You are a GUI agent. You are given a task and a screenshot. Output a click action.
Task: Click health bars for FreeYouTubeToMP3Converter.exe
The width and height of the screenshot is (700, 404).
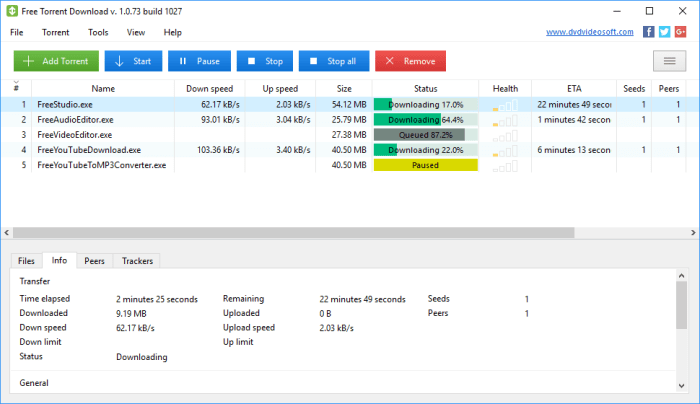tap(505, 166)
